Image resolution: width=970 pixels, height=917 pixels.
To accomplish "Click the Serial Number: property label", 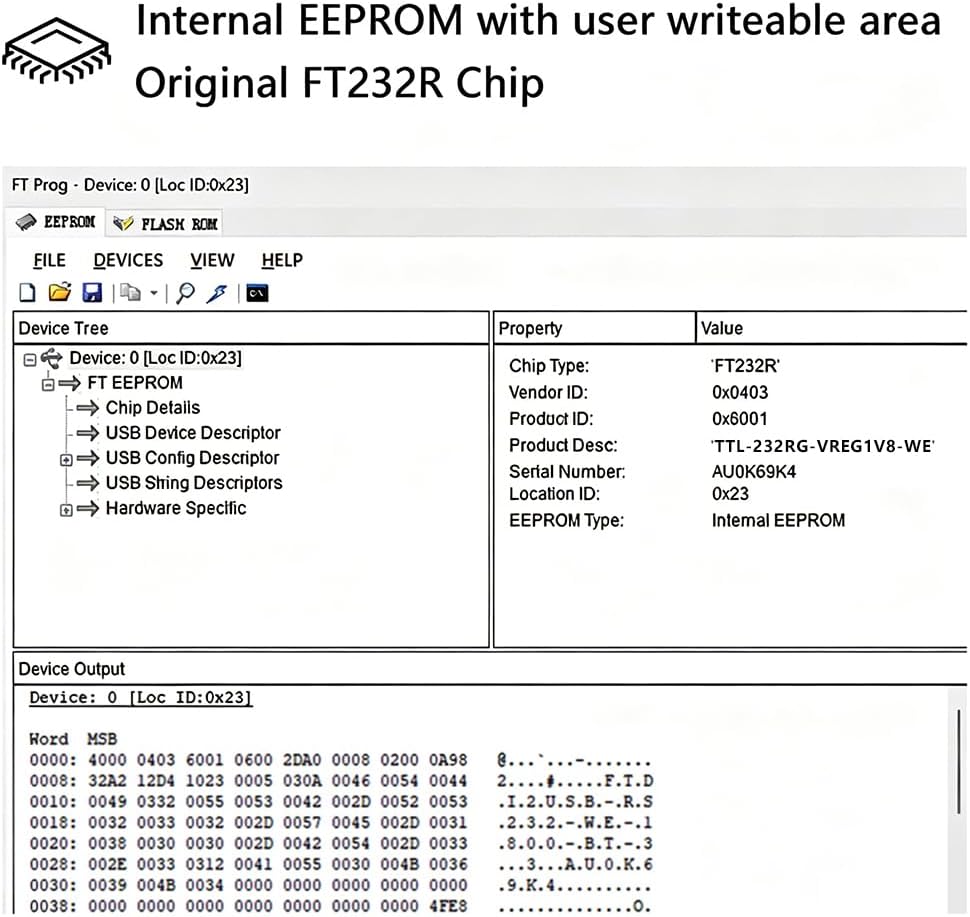I will coord(567,472).
